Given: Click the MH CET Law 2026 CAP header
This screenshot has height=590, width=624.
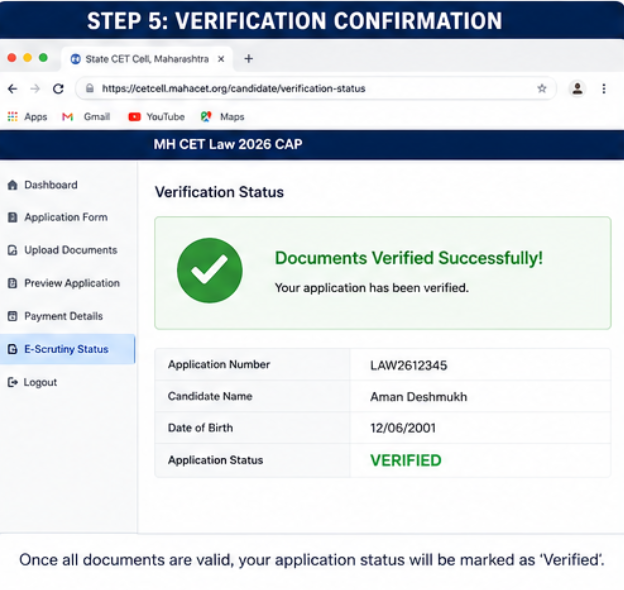Looking at the screenshot, I should (x=228, y=144).
